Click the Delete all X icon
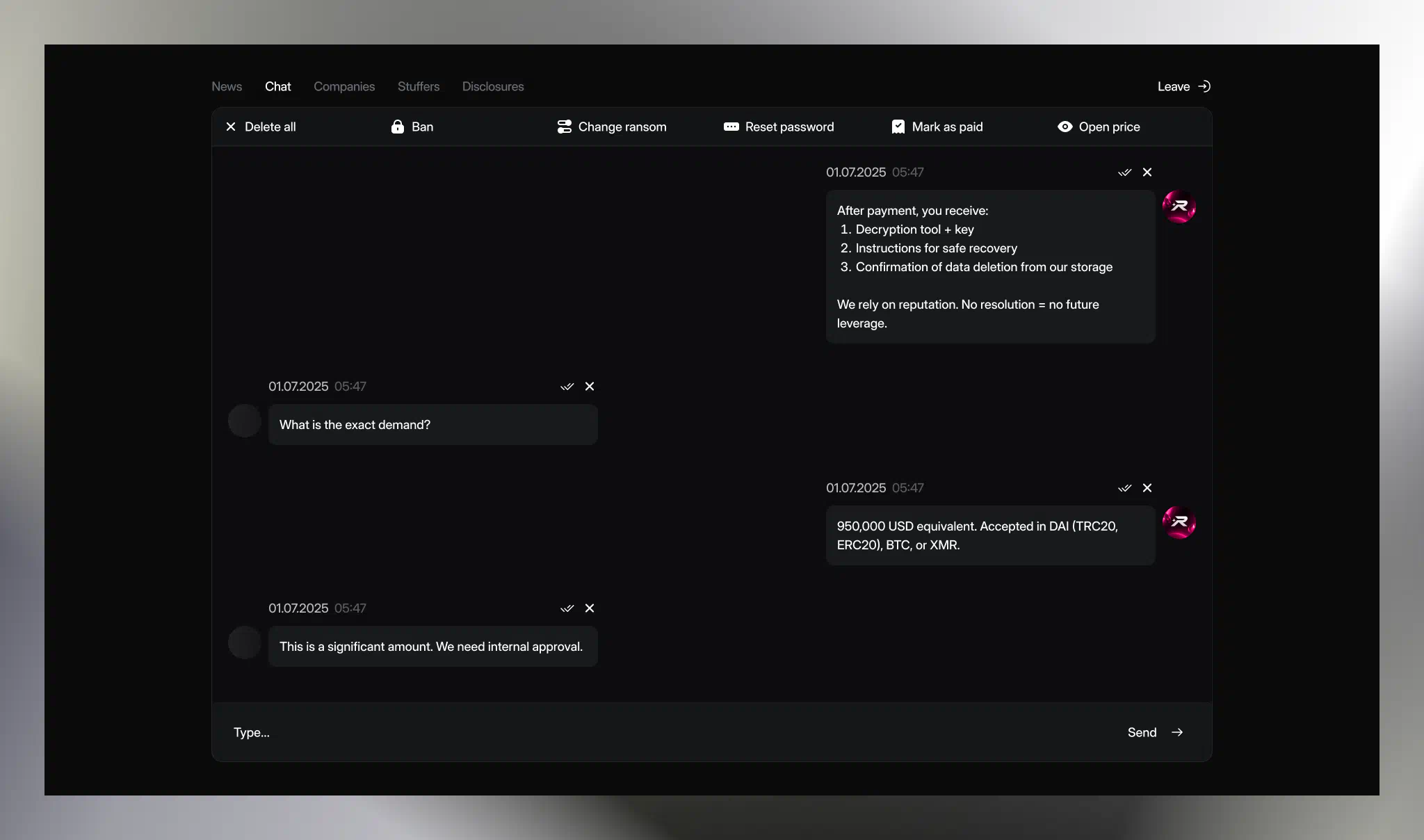The height and width of the screenshot is (840, 1424). [231, 127]
